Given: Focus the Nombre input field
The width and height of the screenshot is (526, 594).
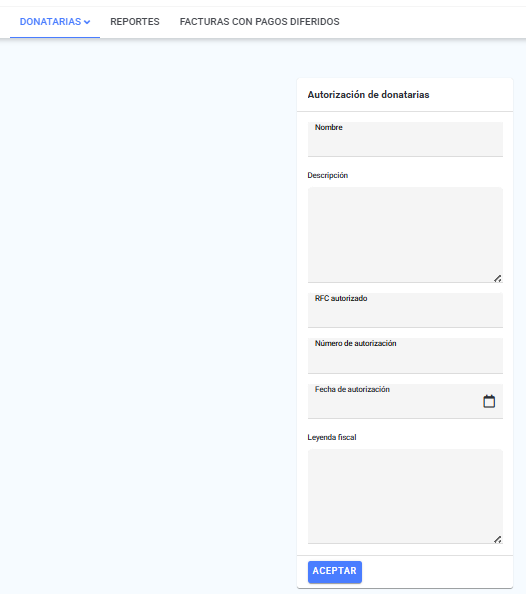Looking at the screenshot, I should coord(405,139).
